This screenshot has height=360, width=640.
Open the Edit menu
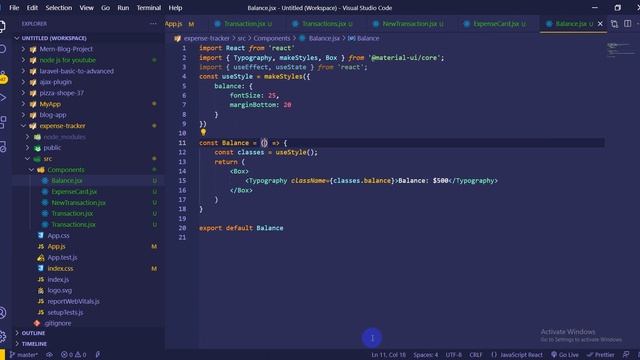[x=32, y=8]
